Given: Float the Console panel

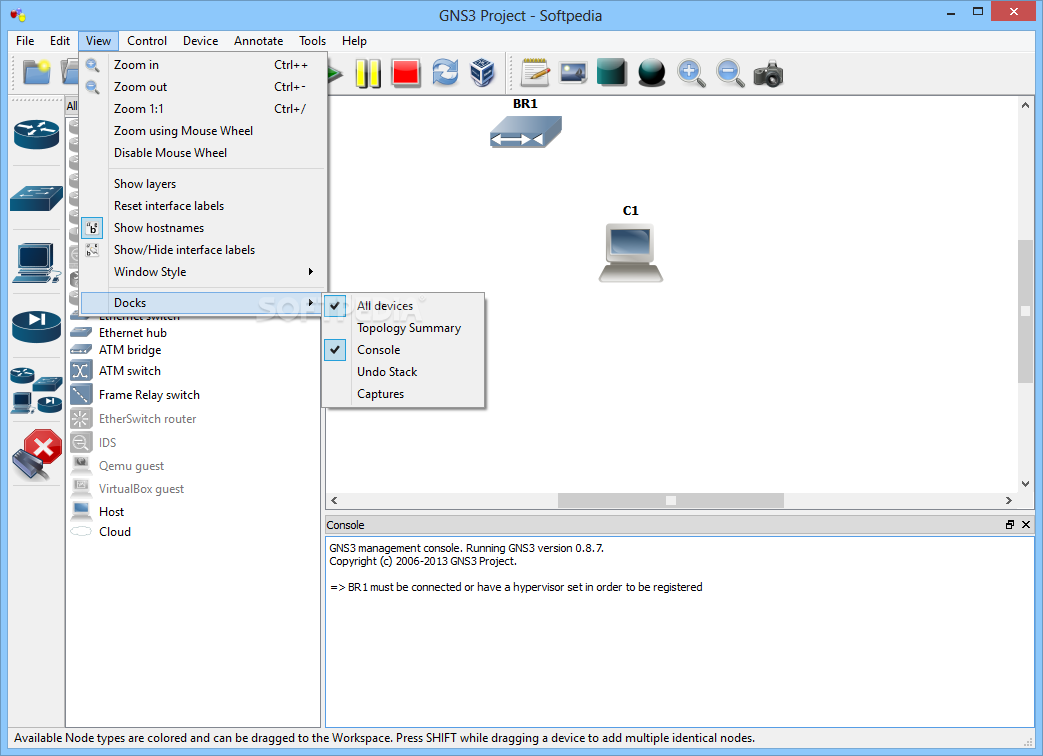Looking at the screenshot, I should click(1010, 525).
